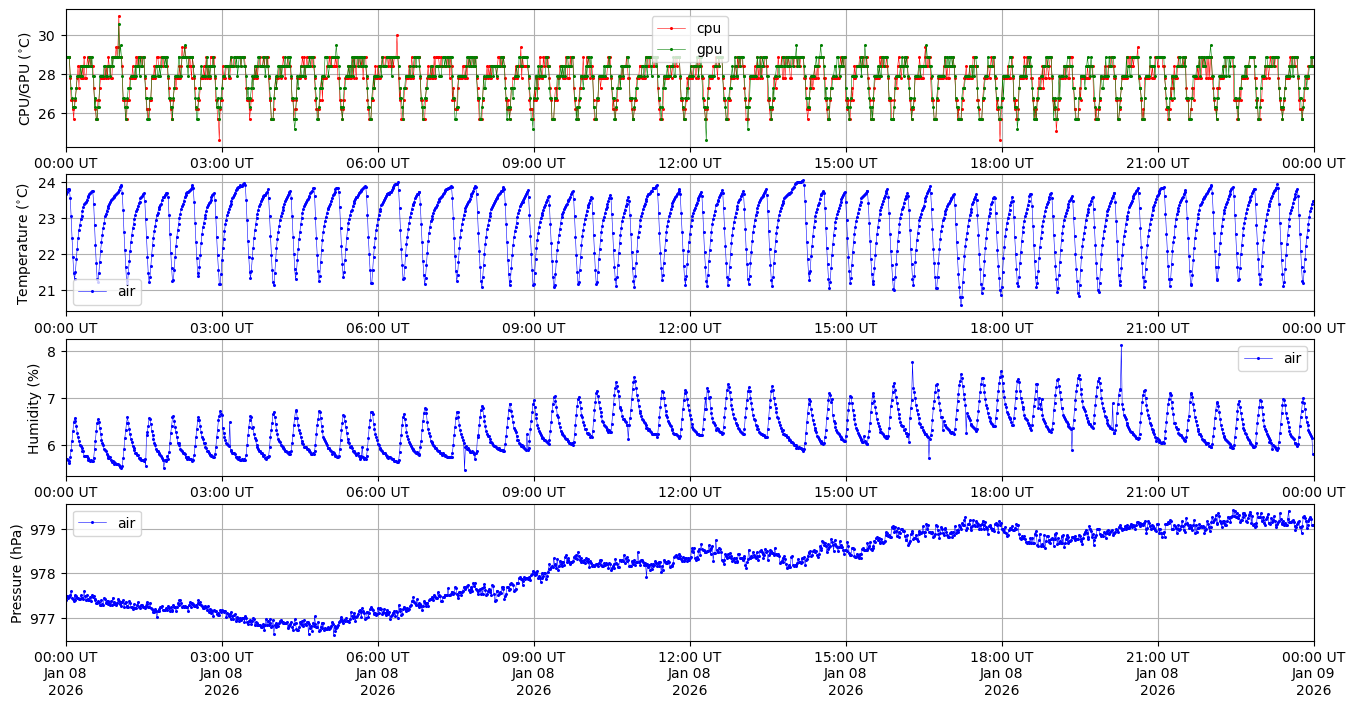
Task: Click the air legend marker in temperature plot
Action: [x=93, y=292]
